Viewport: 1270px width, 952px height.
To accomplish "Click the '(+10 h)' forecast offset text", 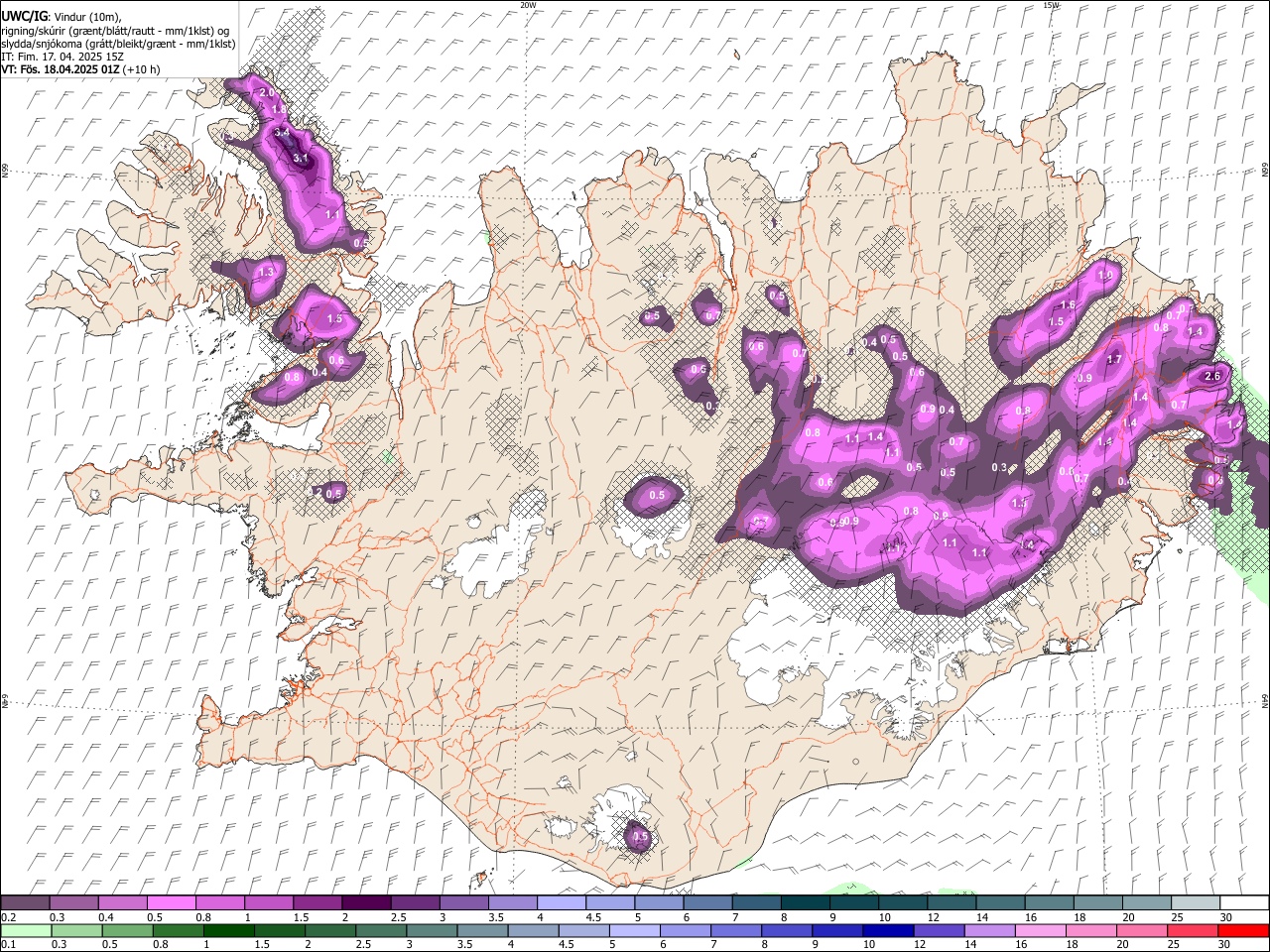I will point(142,69).
